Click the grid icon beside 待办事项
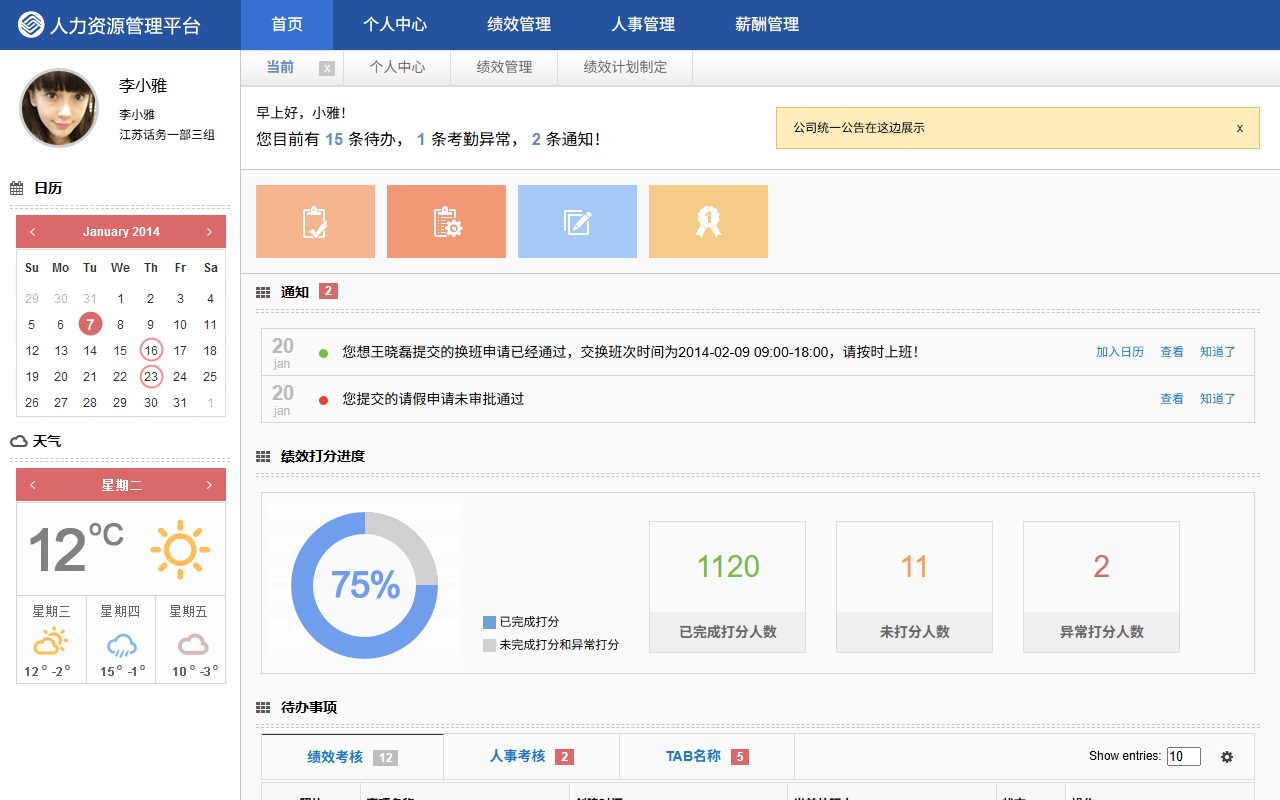1280x800 pixels. (x=263, y=707)
